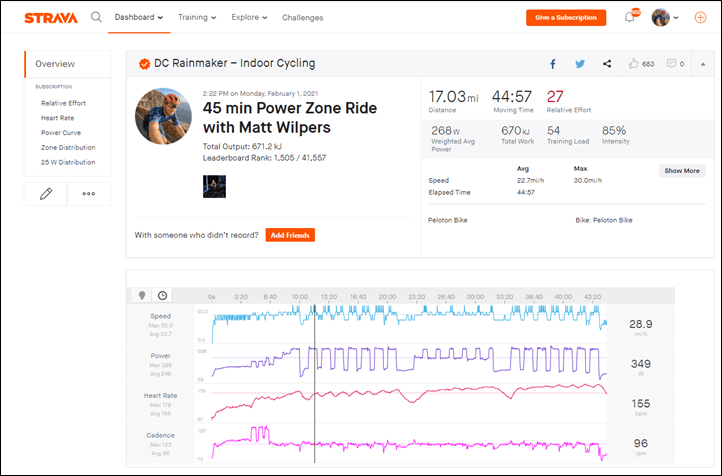The width and height of the screenshot is (722, 476).
Task: Open the user avatar in top bar
Action: coord(660,17)
